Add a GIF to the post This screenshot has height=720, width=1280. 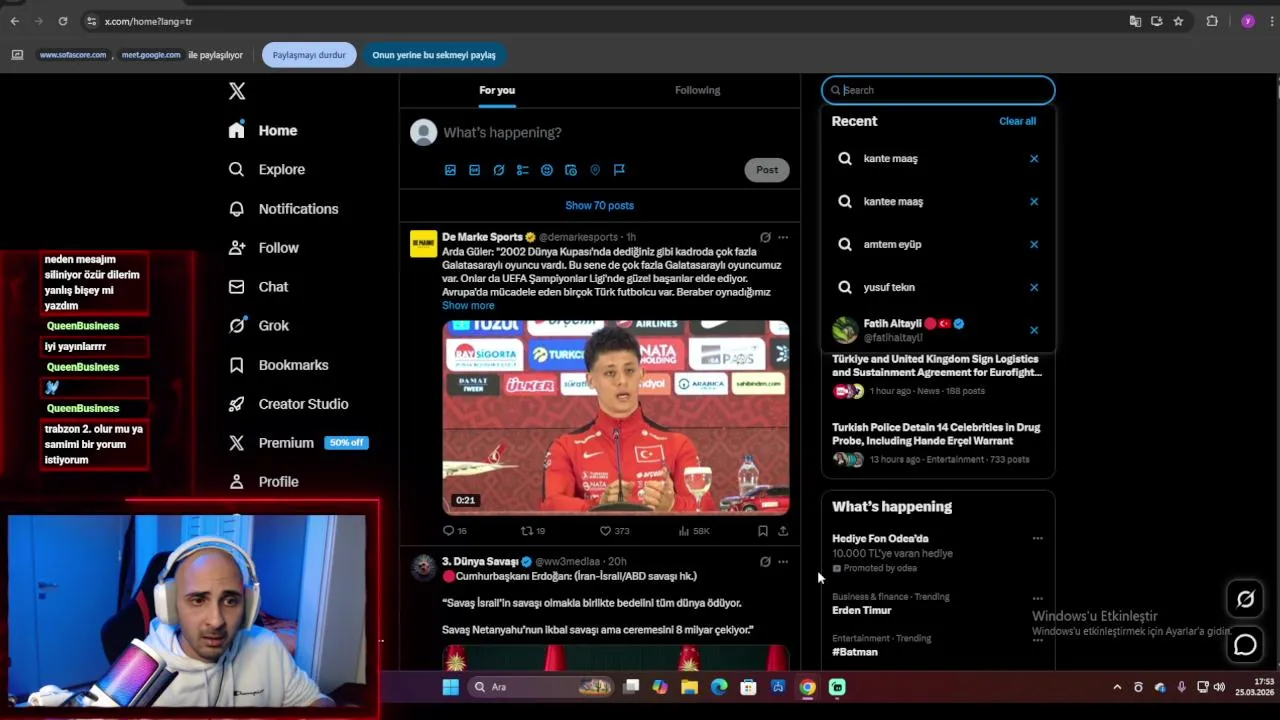[474, 170]
